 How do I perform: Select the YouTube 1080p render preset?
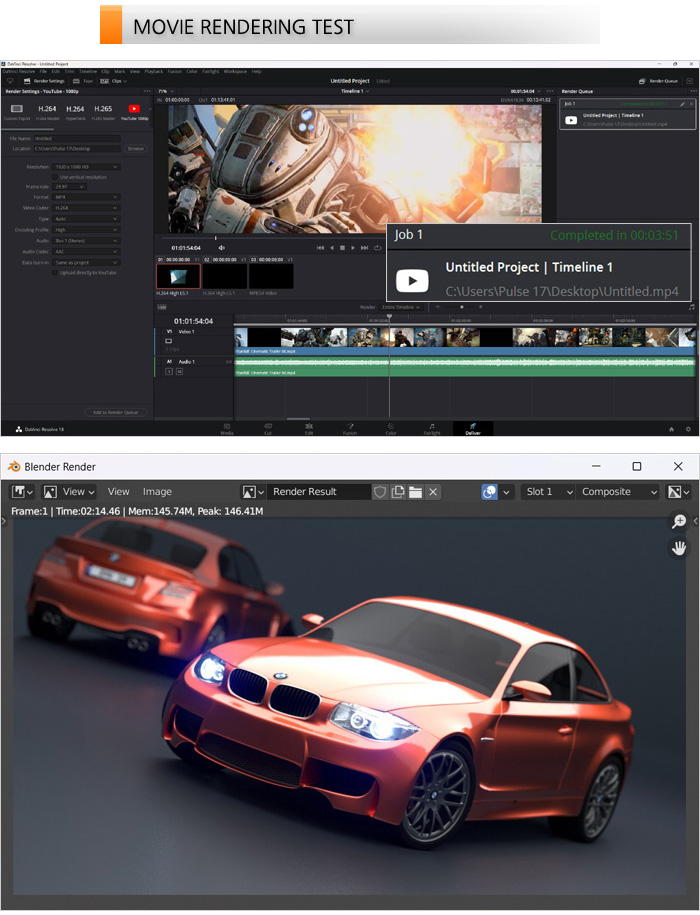(x=134, y=110)
